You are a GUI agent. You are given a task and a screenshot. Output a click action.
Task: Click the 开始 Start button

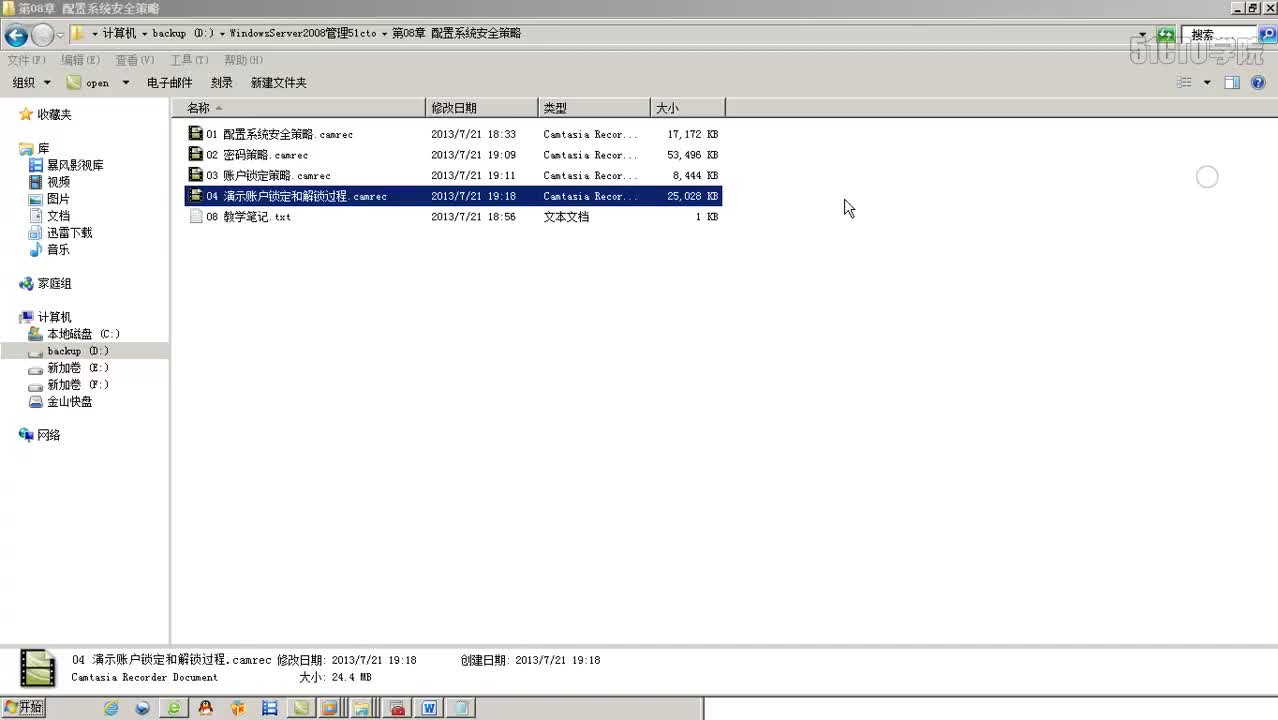pyautogui.click(x=23, y=708)
